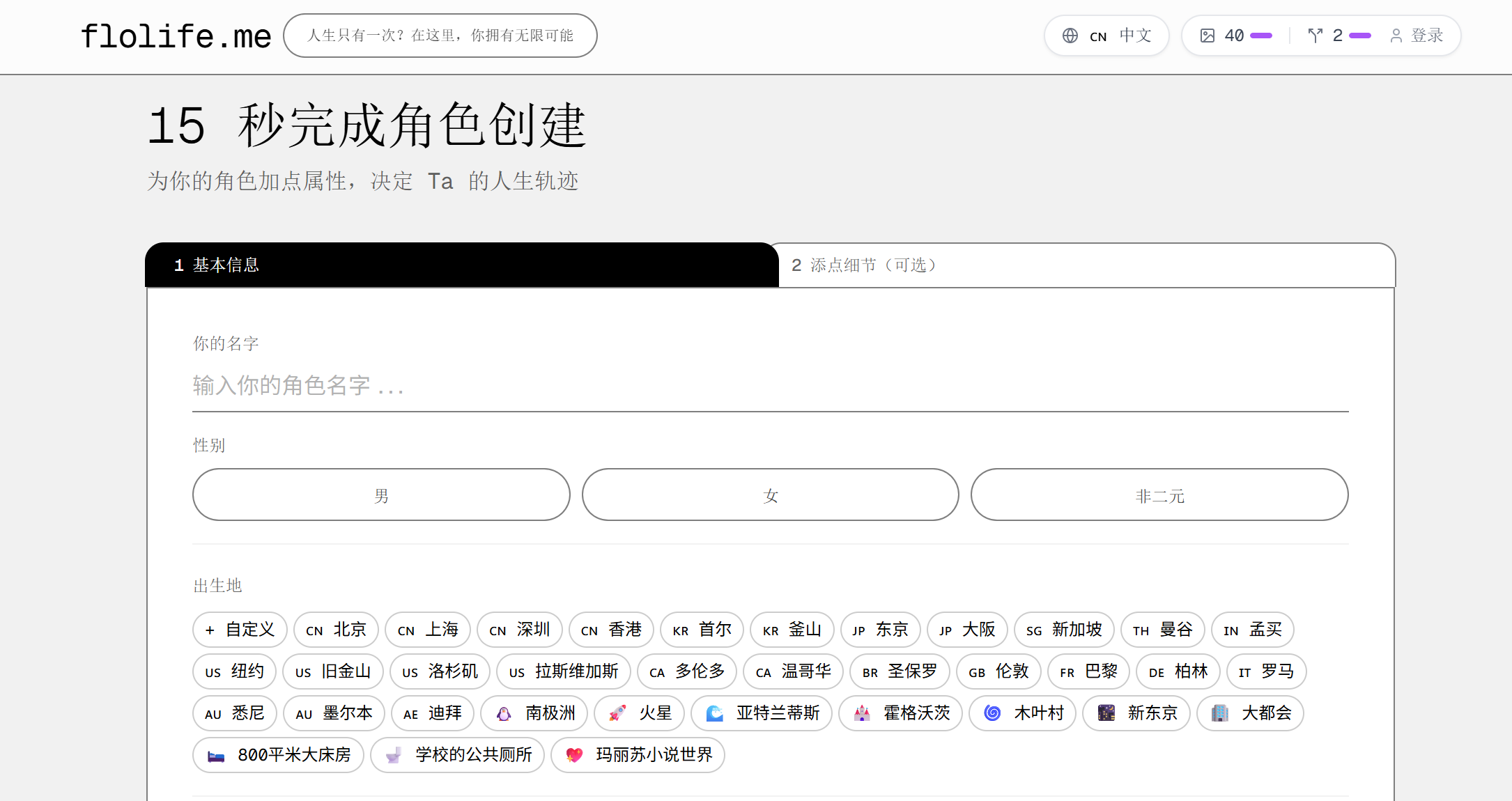The height and width of the screenshot is (801, 1512).
Task: Switch to 添点细节（可选）tab
Action: point(1087,265)
